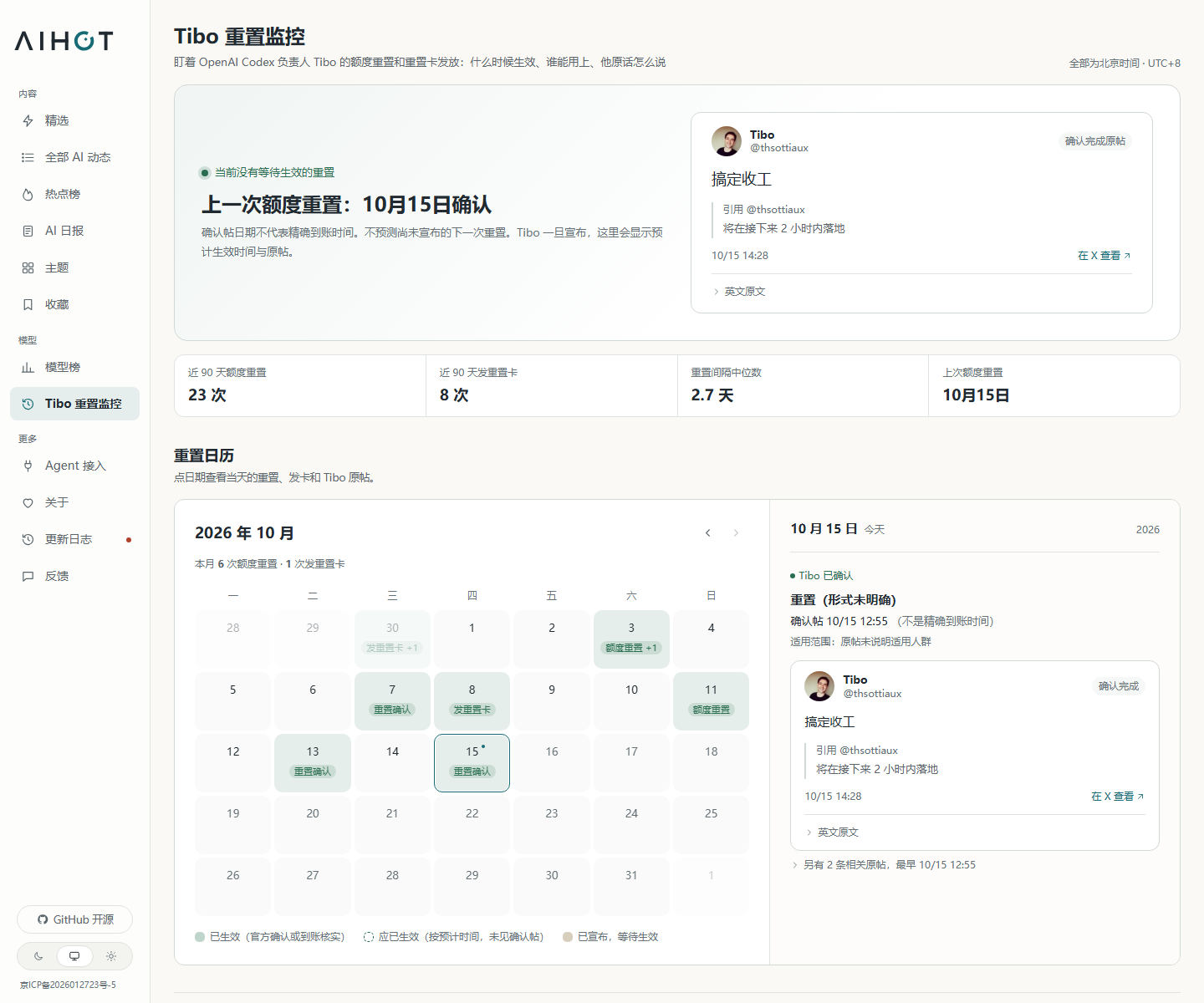
Task: Click the 京ICP备 registration link
Action: pos(68,985)
